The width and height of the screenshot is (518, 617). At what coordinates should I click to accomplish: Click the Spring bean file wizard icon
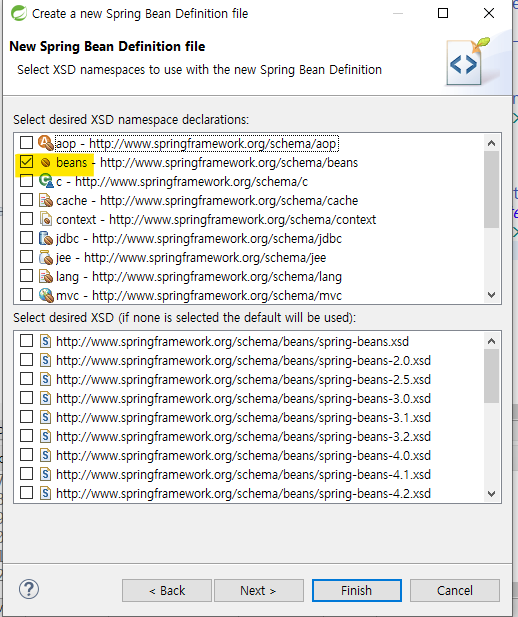pyautogui.click(x=468, y=61)
